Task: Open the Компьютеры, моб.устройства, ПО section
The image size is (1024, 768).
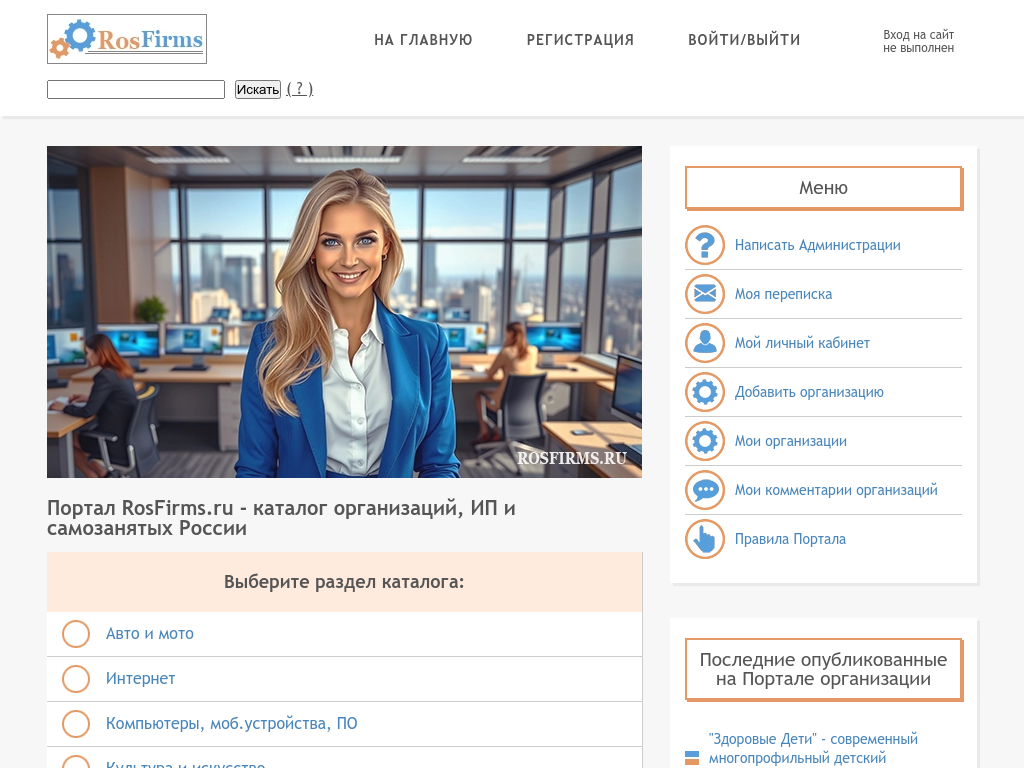Action: [x=232, y=724]
